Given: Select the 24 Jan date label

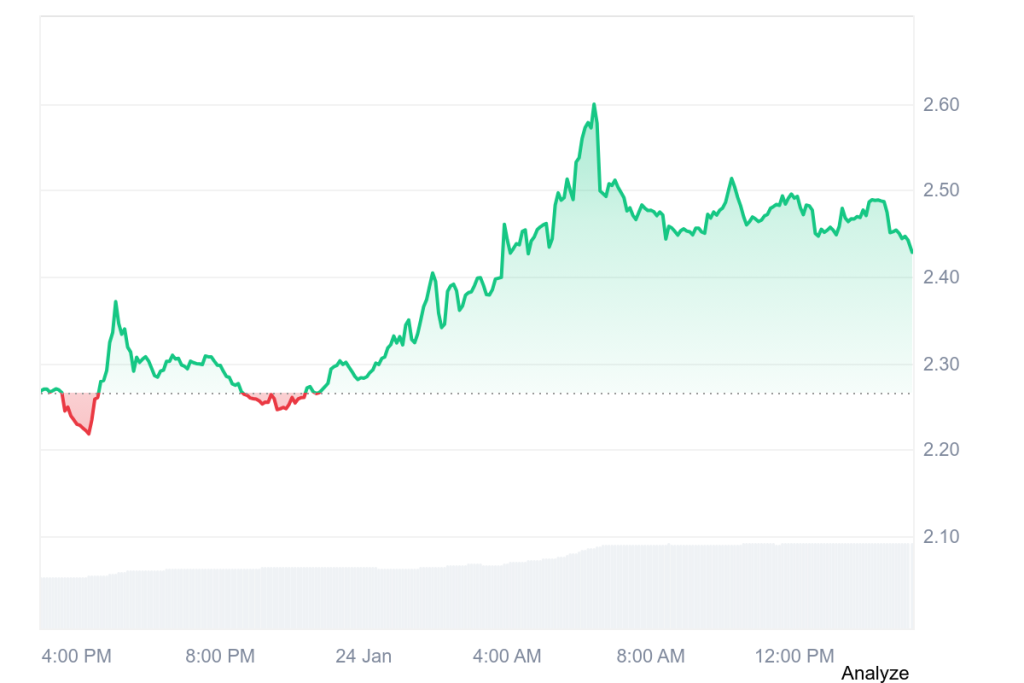Looking at the screenshot, I should click(363, 656).
